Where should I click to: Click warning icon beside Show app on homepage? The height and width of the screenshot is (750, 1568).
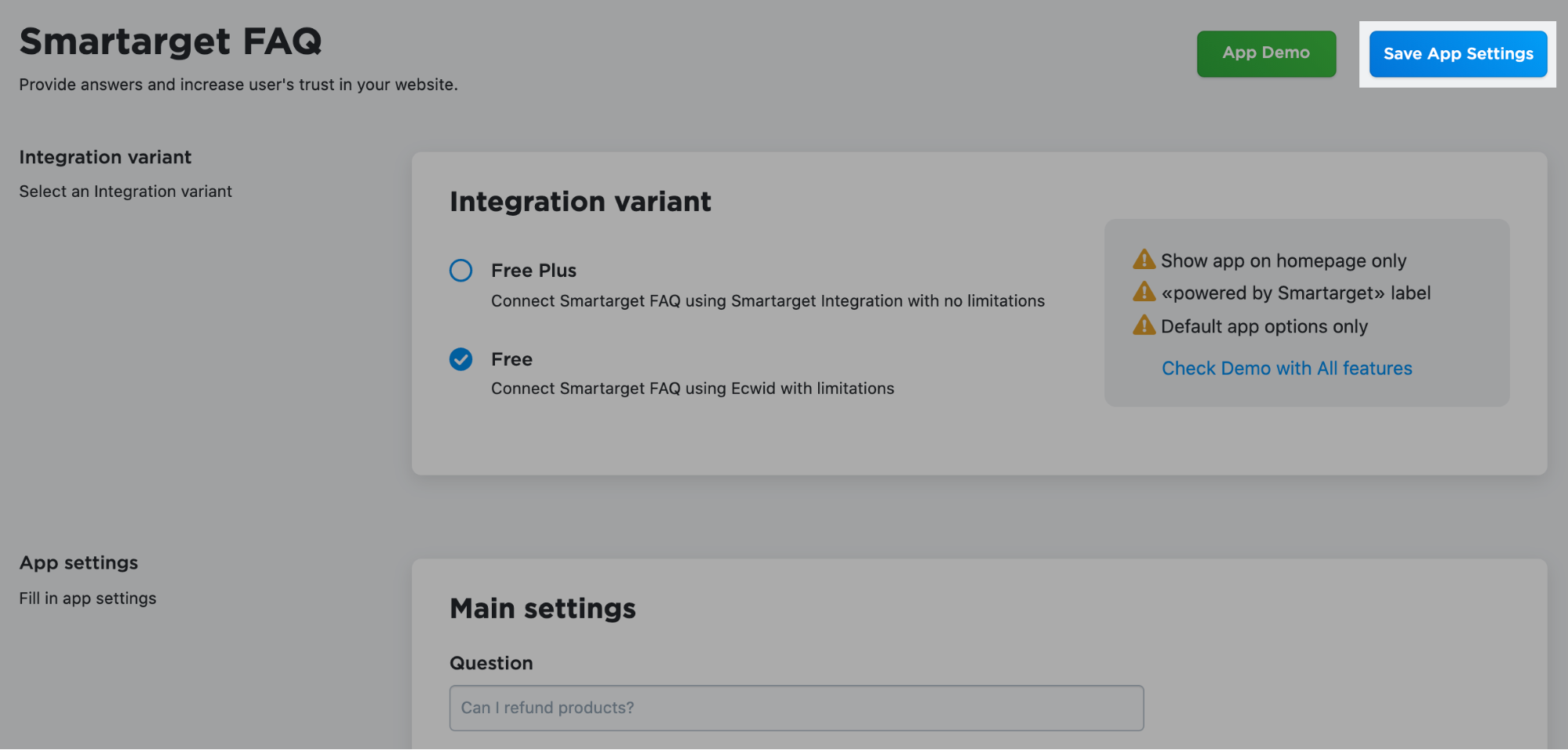(x=1144, y=259)
